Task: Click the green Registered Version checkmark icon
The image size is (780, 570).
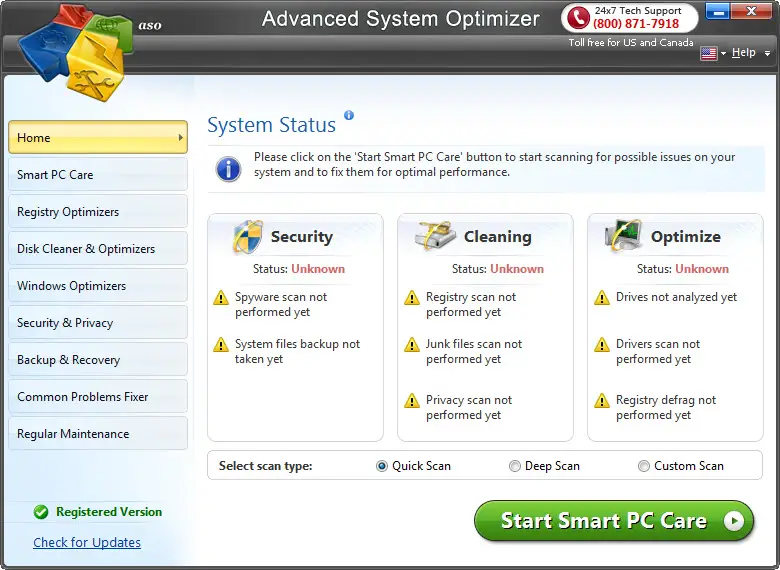Action: (41, 512)
